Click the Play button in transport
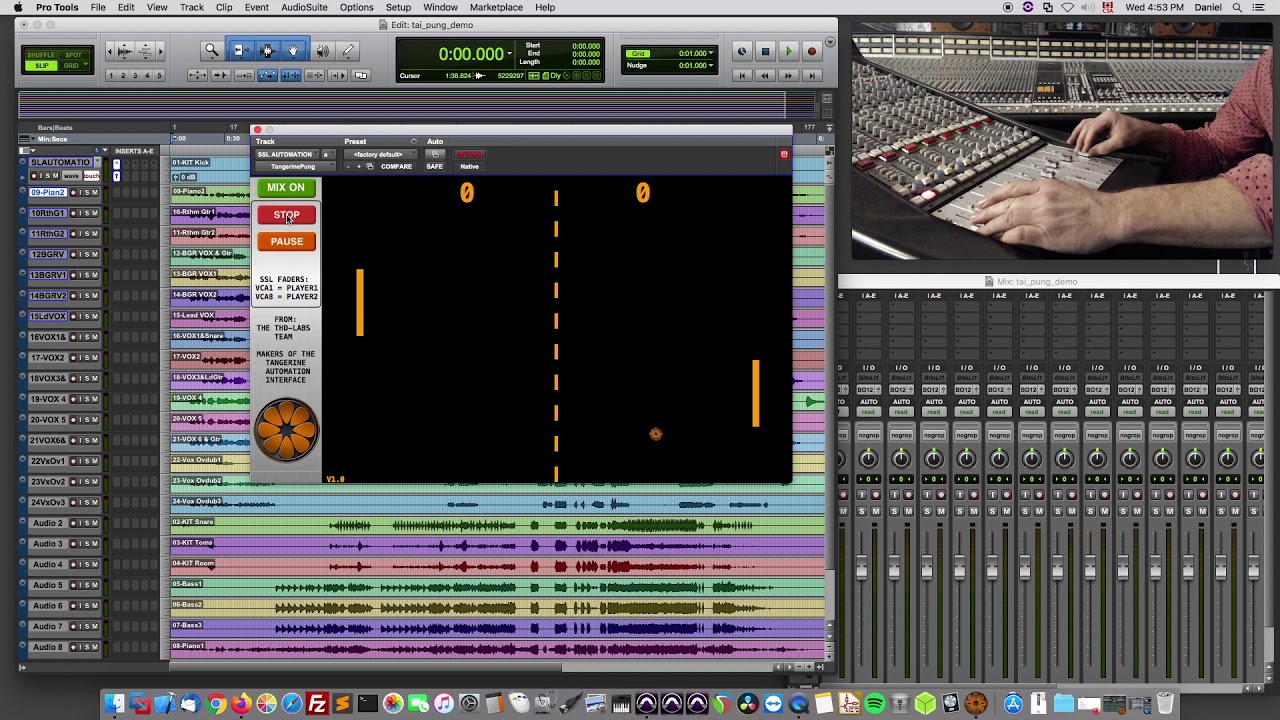This screenshot has width=1280, height=720. tap(788, 52)
